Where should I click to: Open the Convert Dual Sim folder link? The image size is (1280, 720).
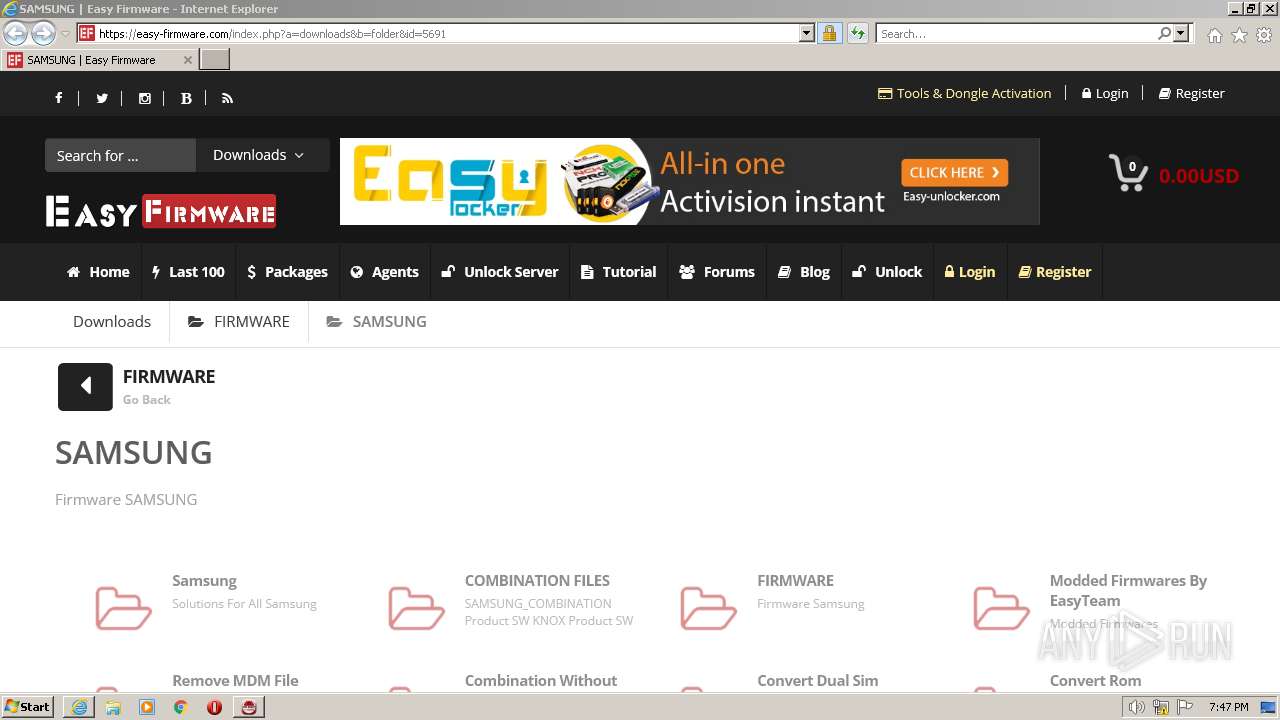[818, 680]
